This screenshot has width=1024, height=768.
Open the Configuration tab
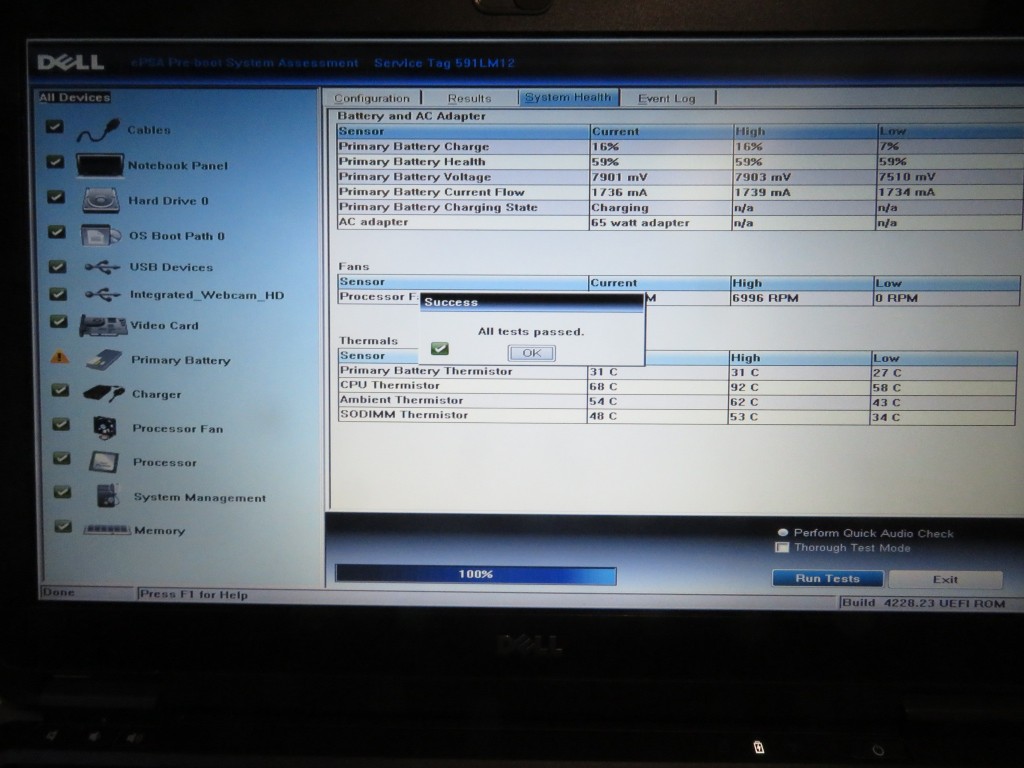tap(372, 99)
